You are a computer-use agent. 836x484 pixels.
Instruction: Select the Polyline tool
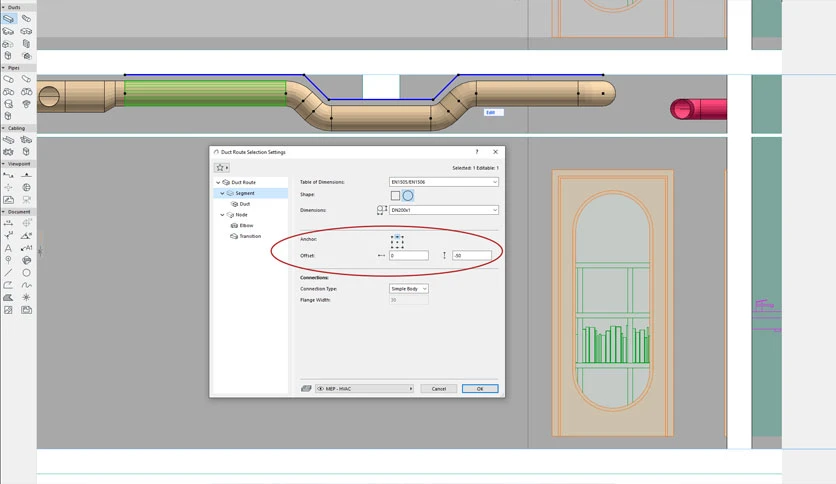coord(8,285)
